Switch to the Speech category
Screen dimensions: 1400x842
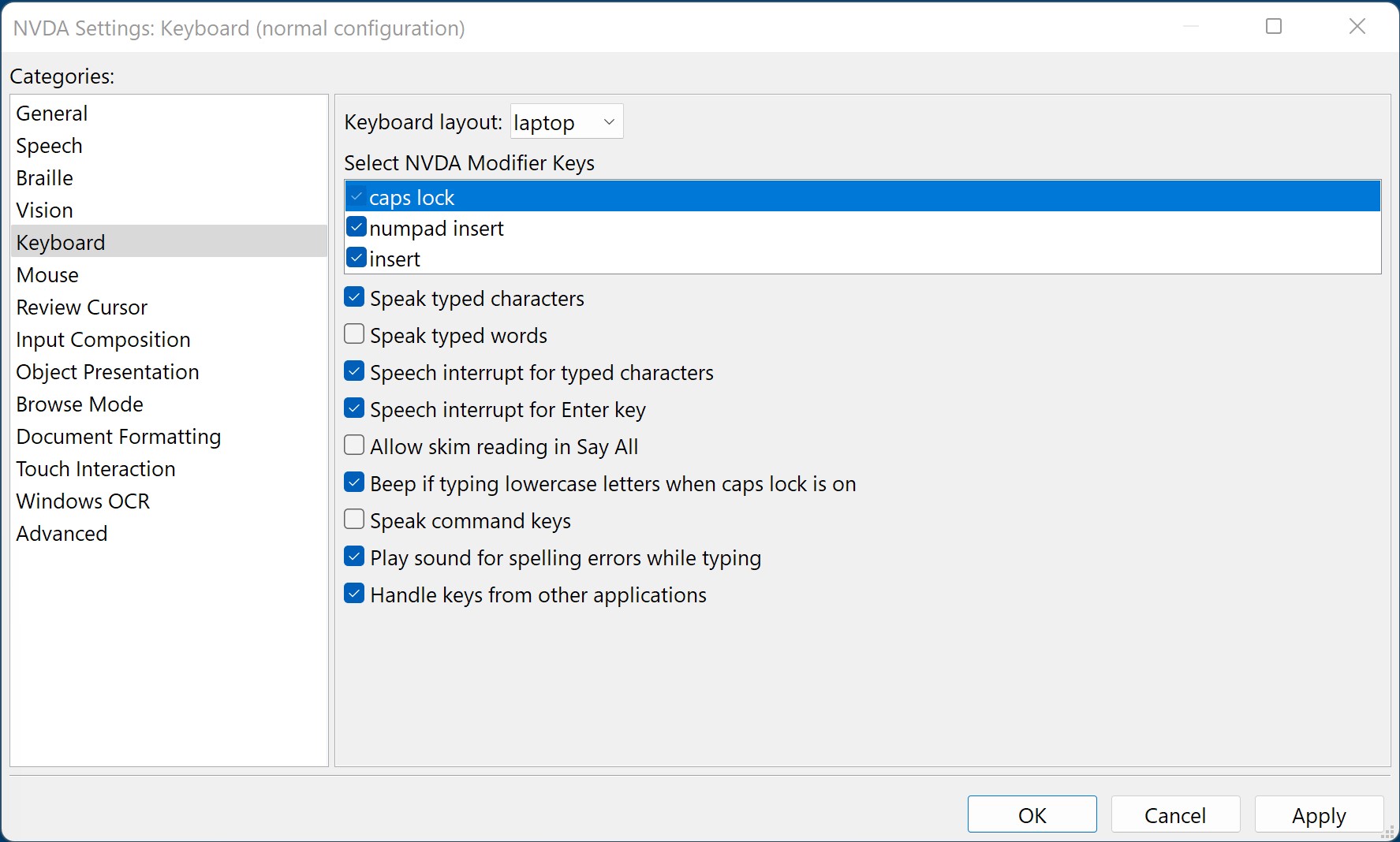pyautogui.click(x=49, y=145)
